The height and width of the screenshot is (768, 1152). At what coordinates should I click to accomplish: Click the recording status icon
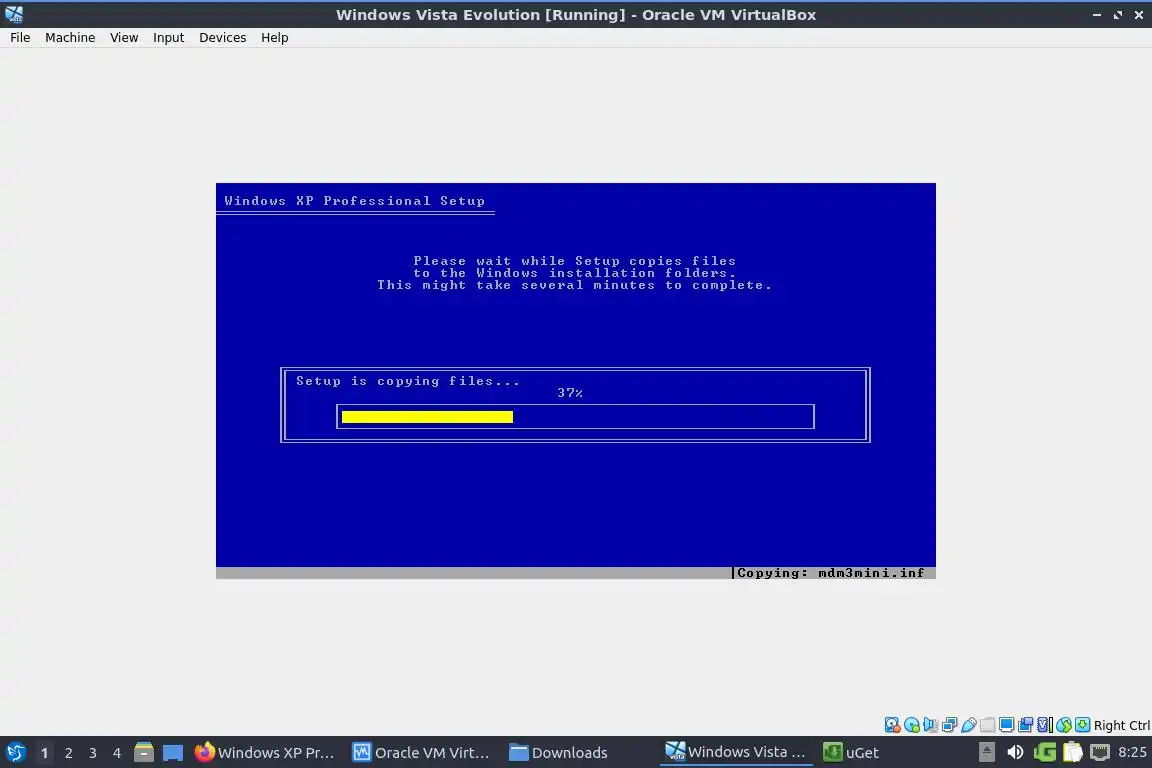coord(1026,725)
